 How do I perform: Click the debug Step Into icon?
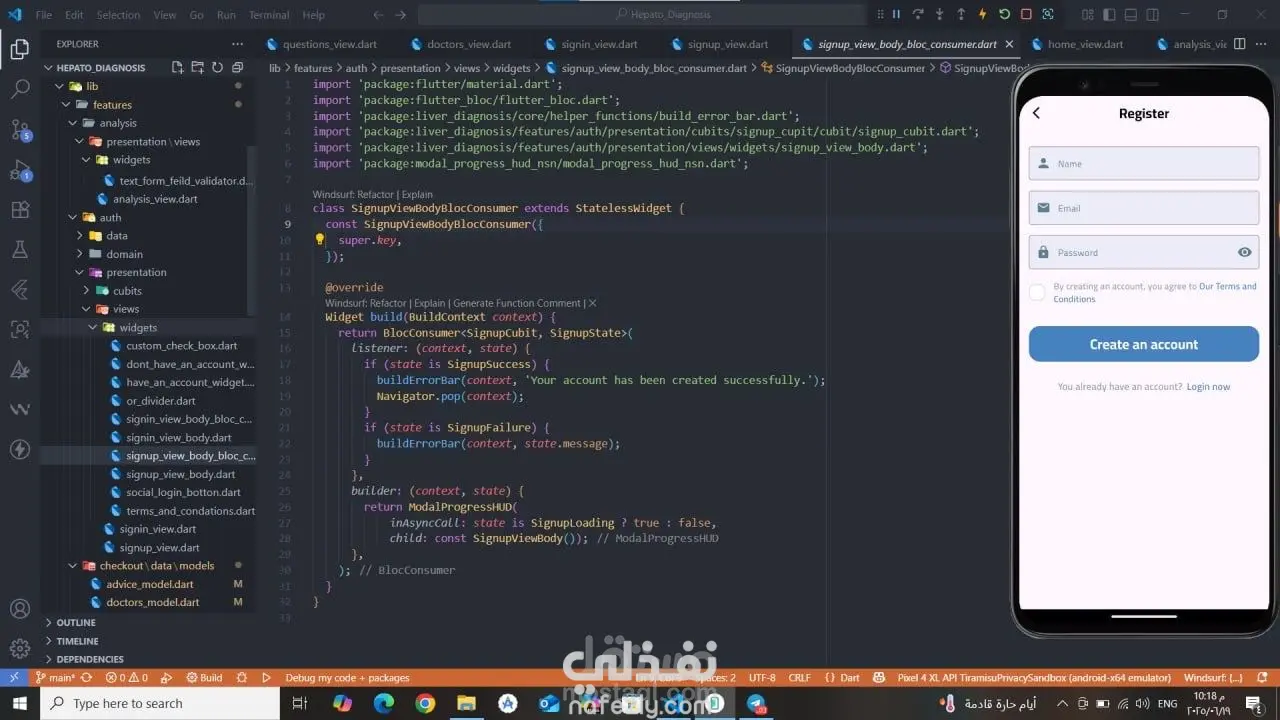point(939,14)
